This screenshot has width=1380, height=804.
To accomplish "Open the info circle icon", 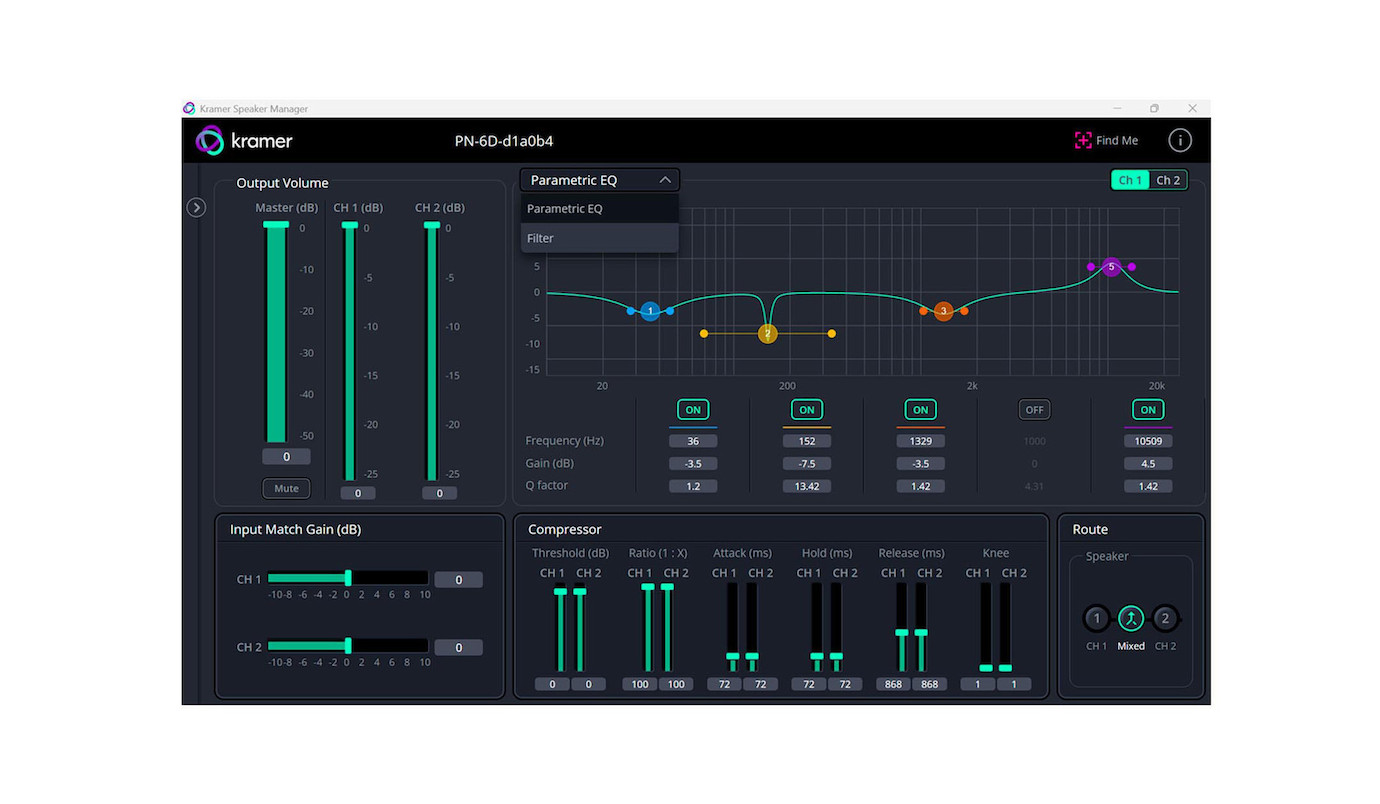I will [1179, 141].
